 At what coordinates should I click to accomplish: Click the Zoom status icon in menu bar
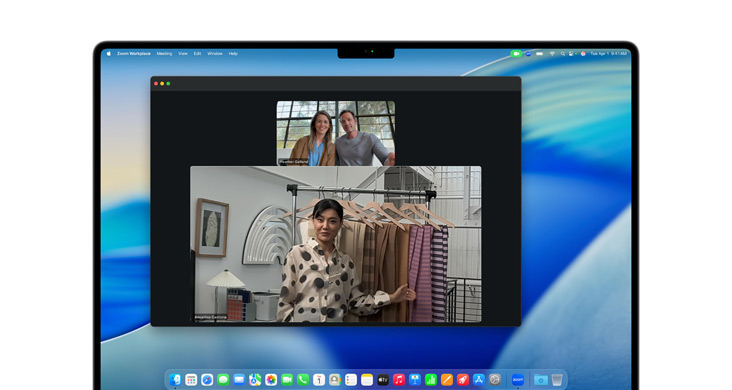pos(528,54)
